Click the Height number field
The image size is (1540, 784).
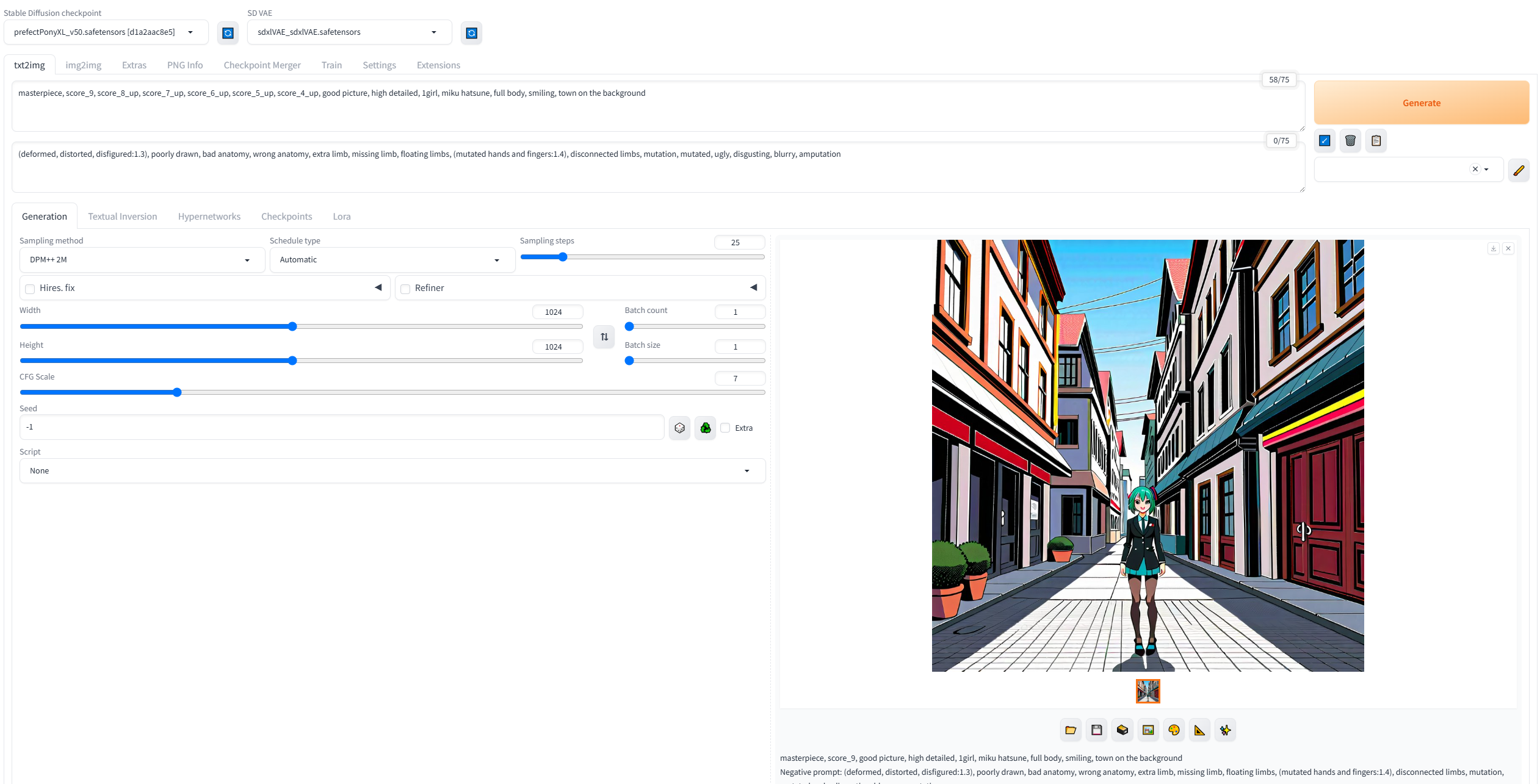click(x=557, y=347)
